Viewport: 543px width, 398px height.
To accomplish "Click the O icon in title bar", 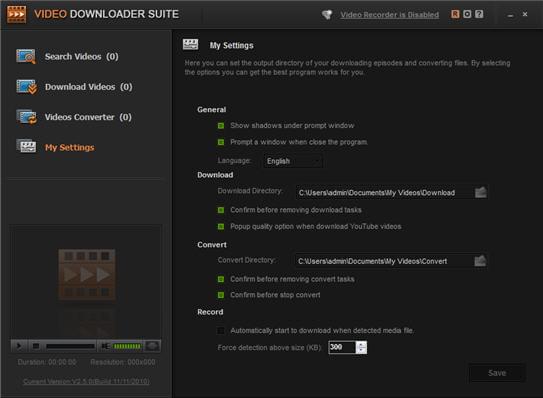I will click(x=467, y=14).
